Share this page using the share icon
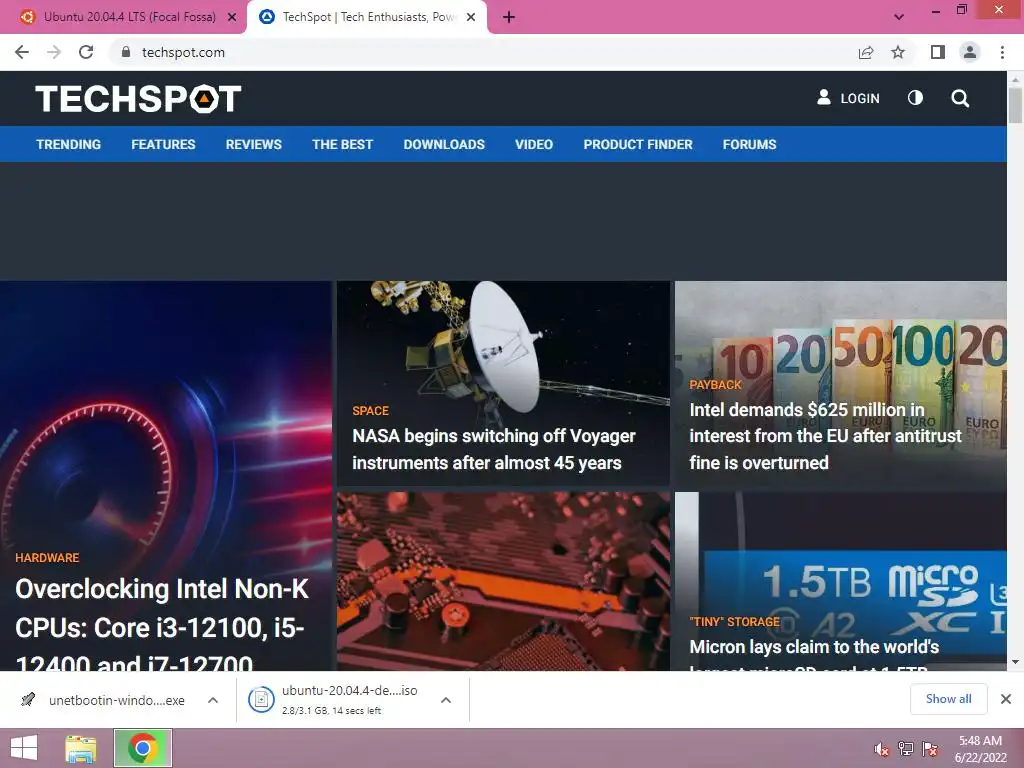 866,52
